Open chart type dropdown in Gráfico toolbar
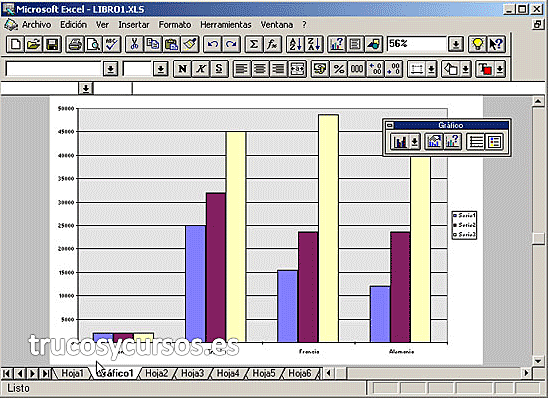The height and width of the screenshot is (398, 548). [x=414, y=142]
